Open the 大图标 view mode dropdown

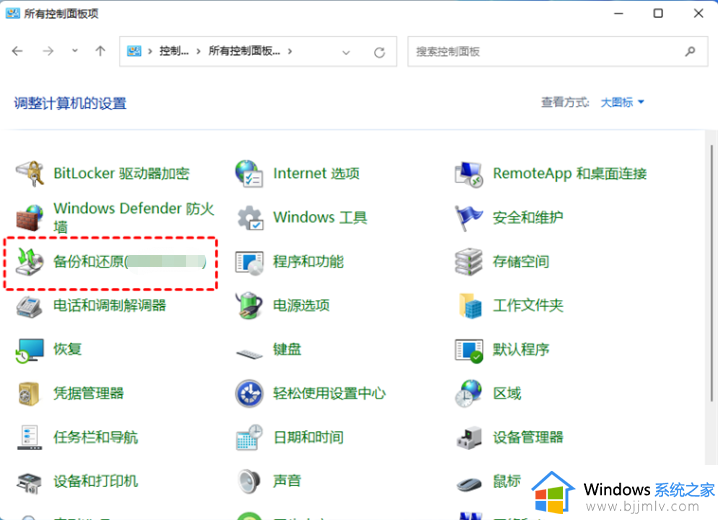pyautogui.click(x=622, y=102)
